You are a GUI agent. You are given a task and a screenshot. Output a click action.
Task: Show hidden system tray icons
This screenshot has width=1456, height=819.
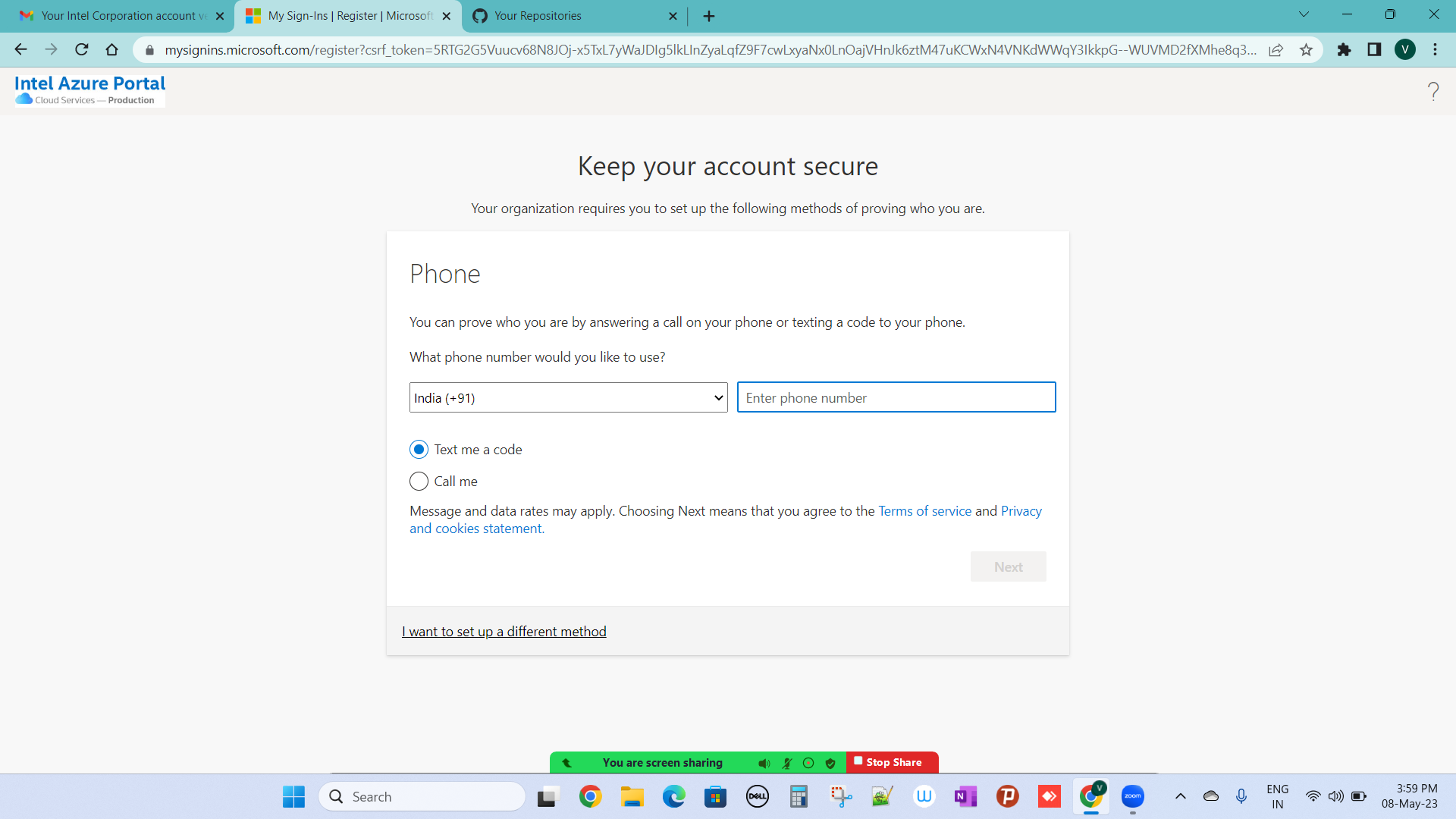click(1180, 796)
